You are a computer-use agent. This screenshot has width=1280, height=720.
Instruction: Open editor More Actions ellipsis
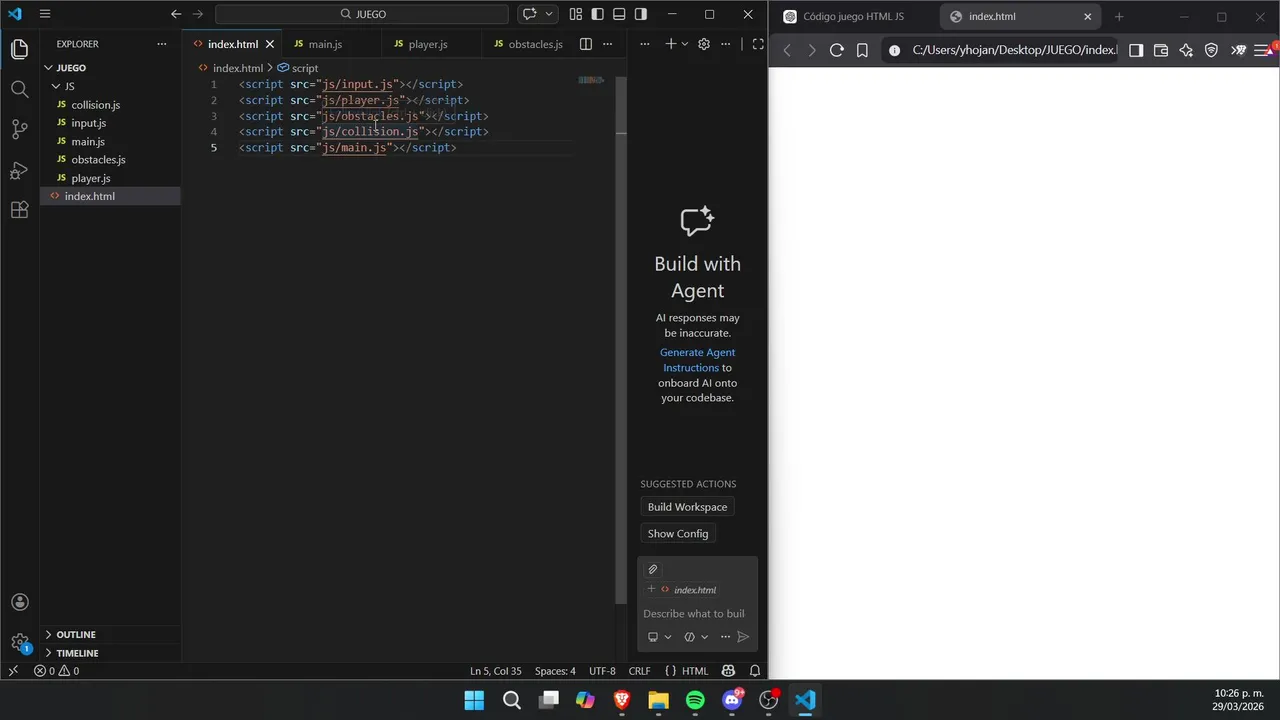607,44
